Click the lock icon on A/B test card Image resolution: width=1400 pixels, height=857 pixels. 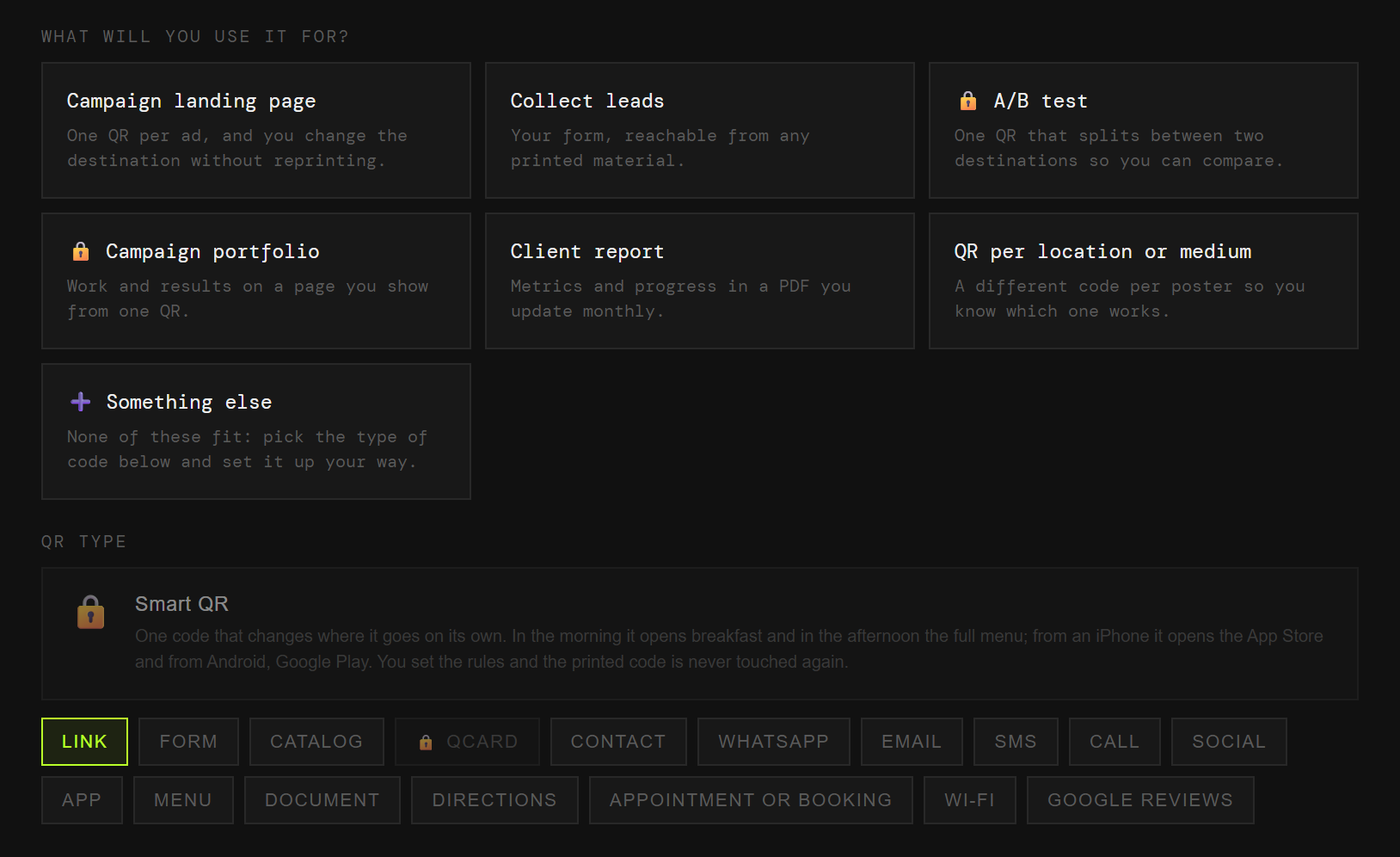(968, 101)
